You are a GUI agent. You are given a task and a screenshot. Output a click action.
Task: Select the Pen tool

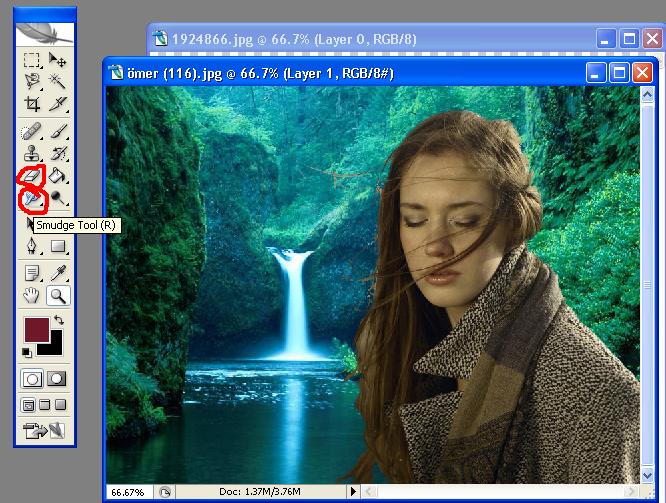pyautogui.click(x=32, y=246)
